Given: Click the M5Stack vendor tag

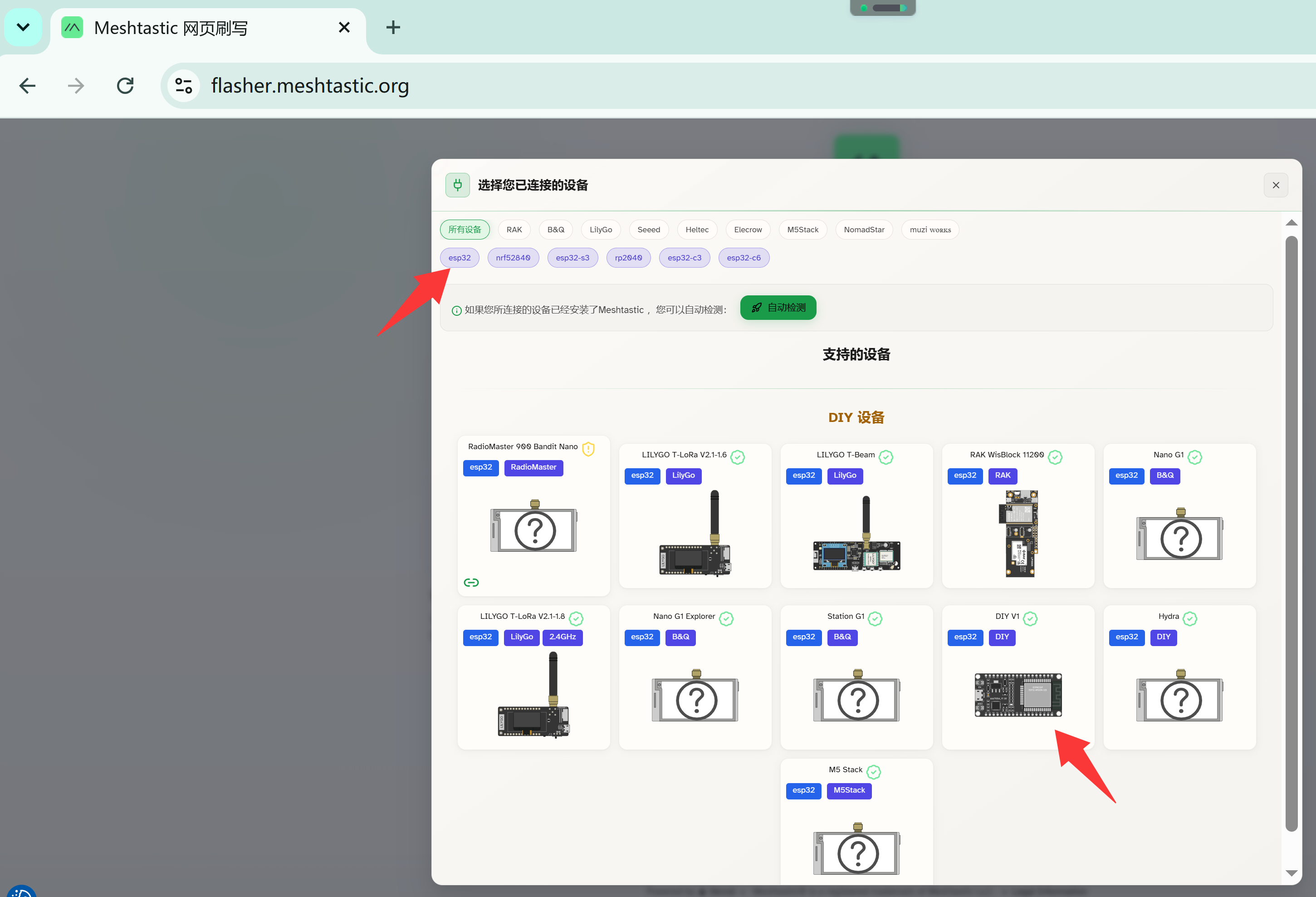Looking at the screenshot, I should coord(849,790).
